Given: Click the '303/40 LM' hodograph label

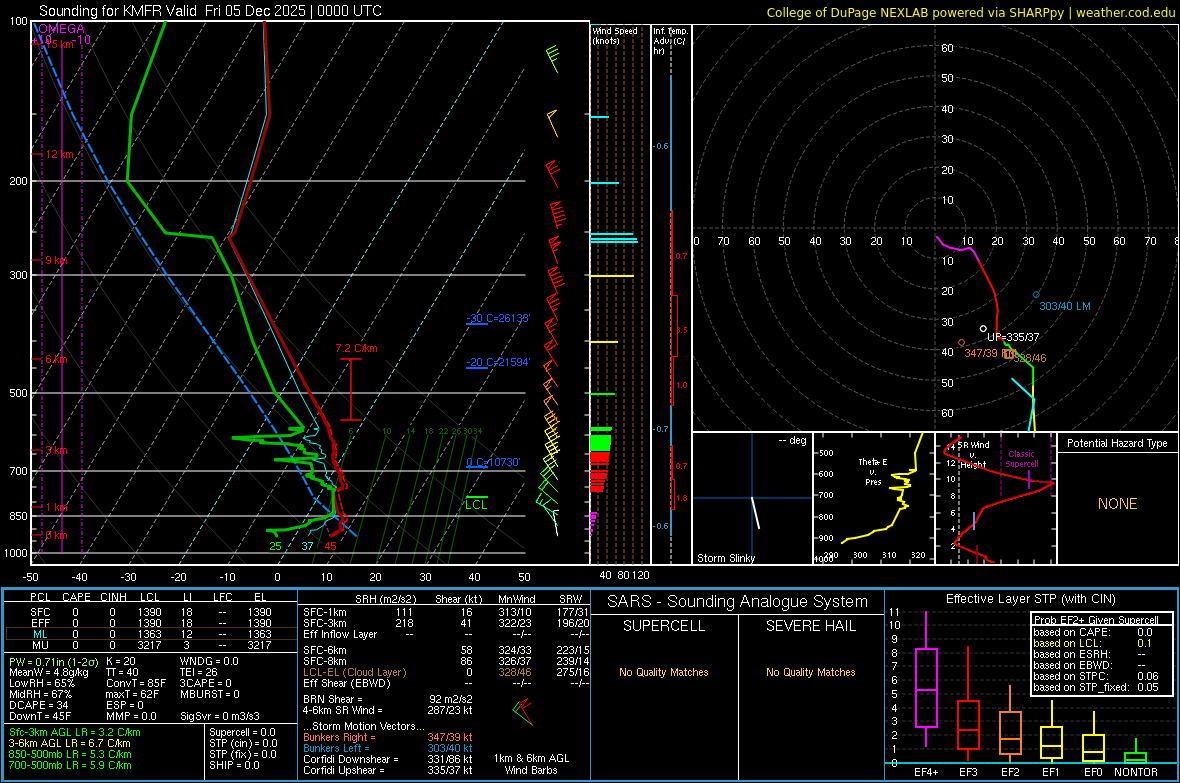Looking at the screenshot, I should point(1065,306).
